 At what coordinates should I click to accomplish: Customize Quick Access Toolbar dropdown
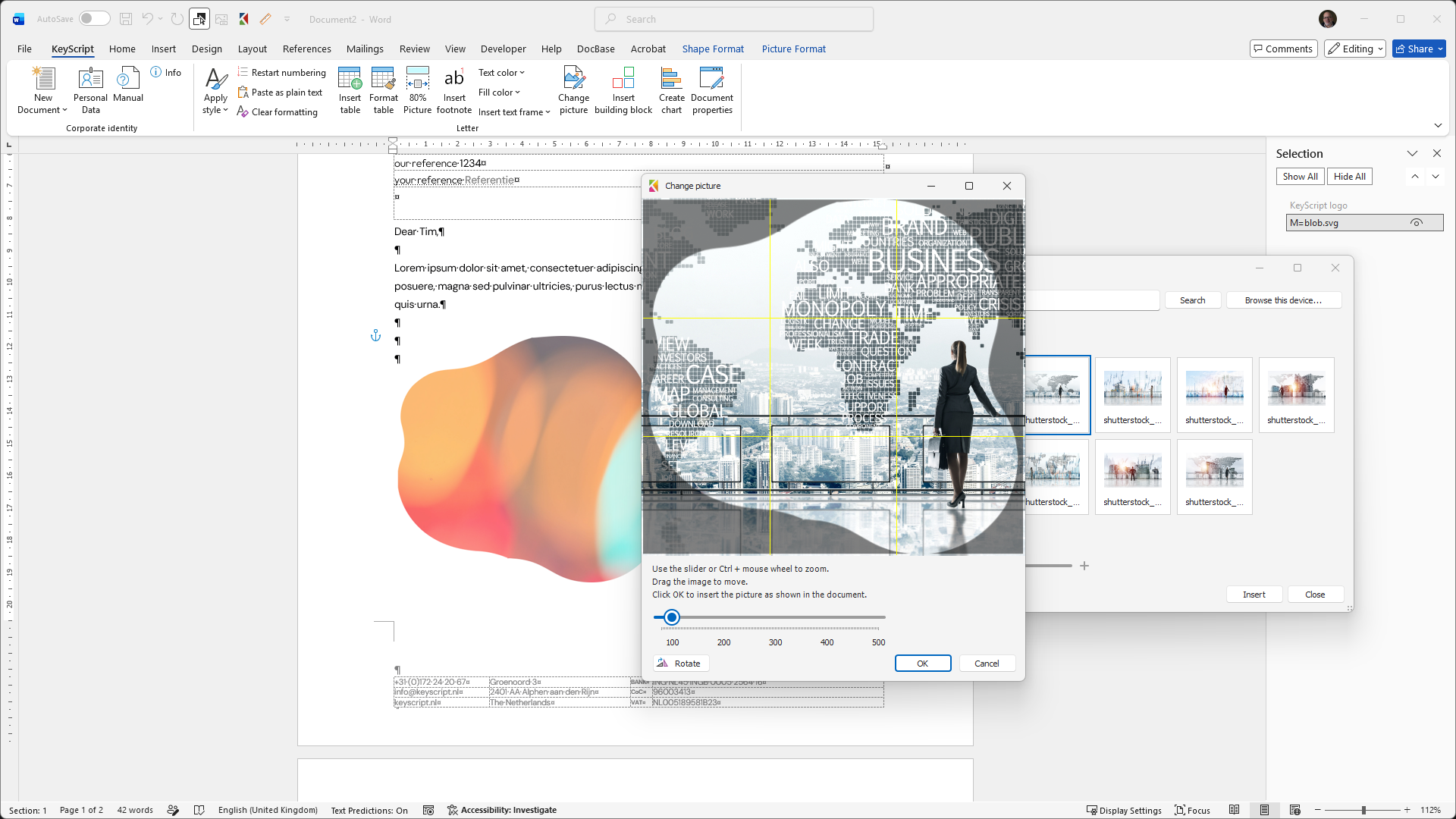[x=287, y=19]
